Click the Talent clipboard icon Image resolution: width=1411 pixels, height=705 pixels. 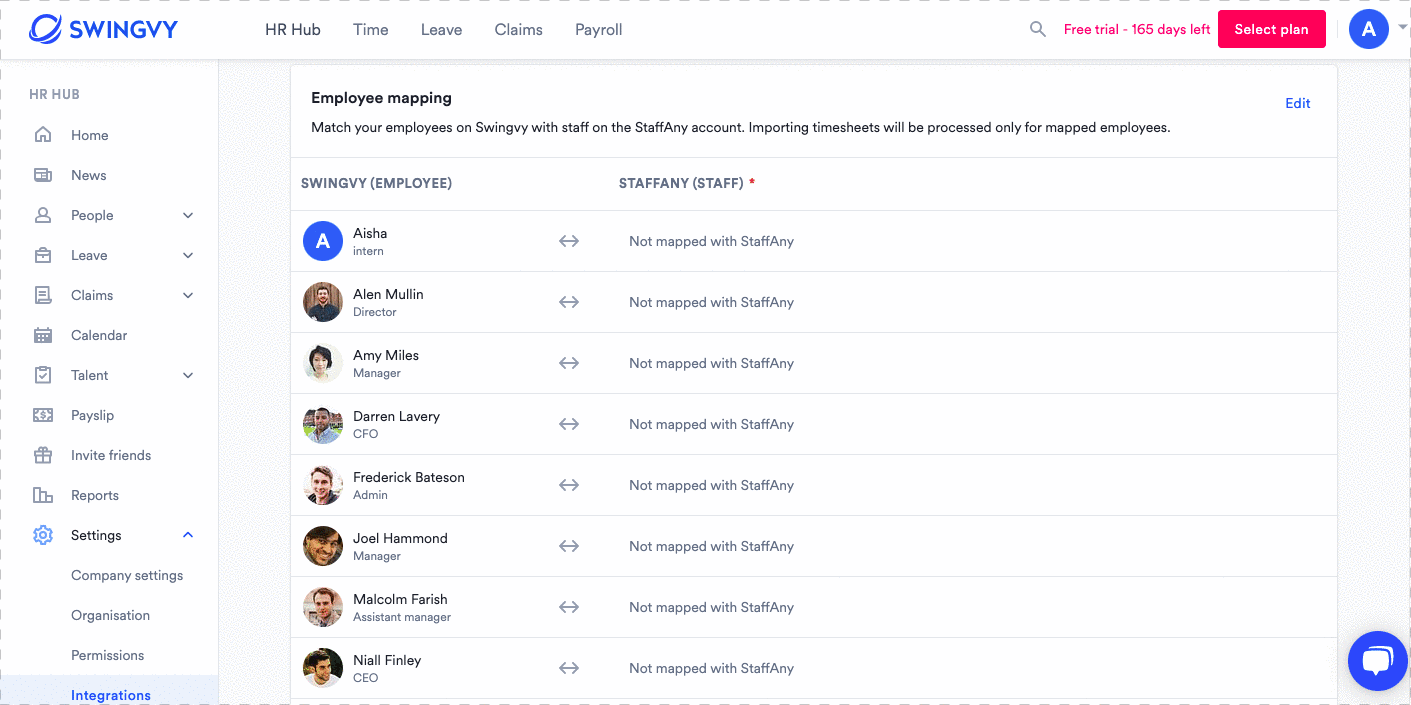click(x=43, y=375)
